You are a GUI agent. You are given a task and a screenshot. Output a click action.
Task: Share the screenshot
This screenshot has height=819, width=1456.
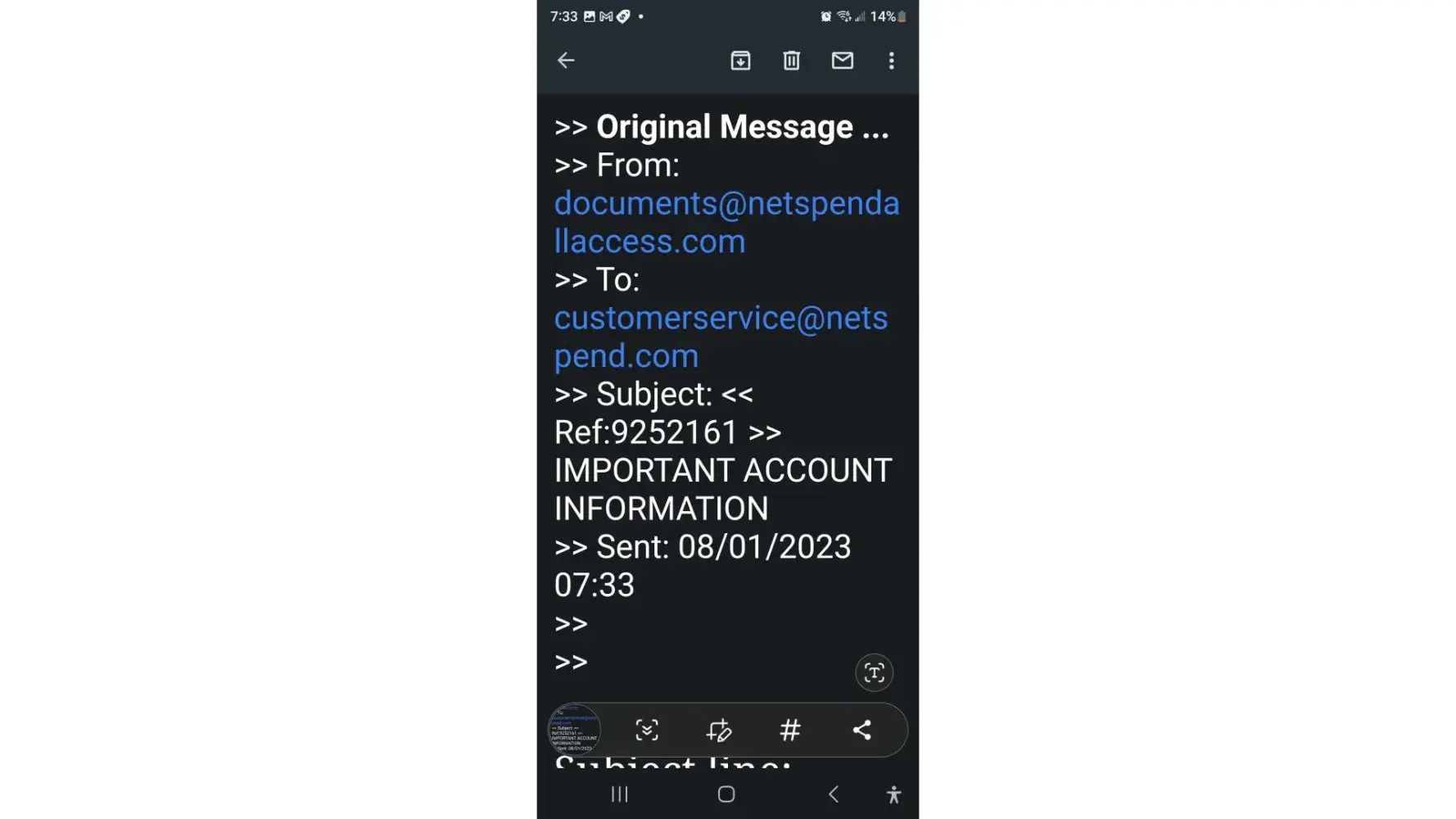pyautogui.click(x=862, y=730)
